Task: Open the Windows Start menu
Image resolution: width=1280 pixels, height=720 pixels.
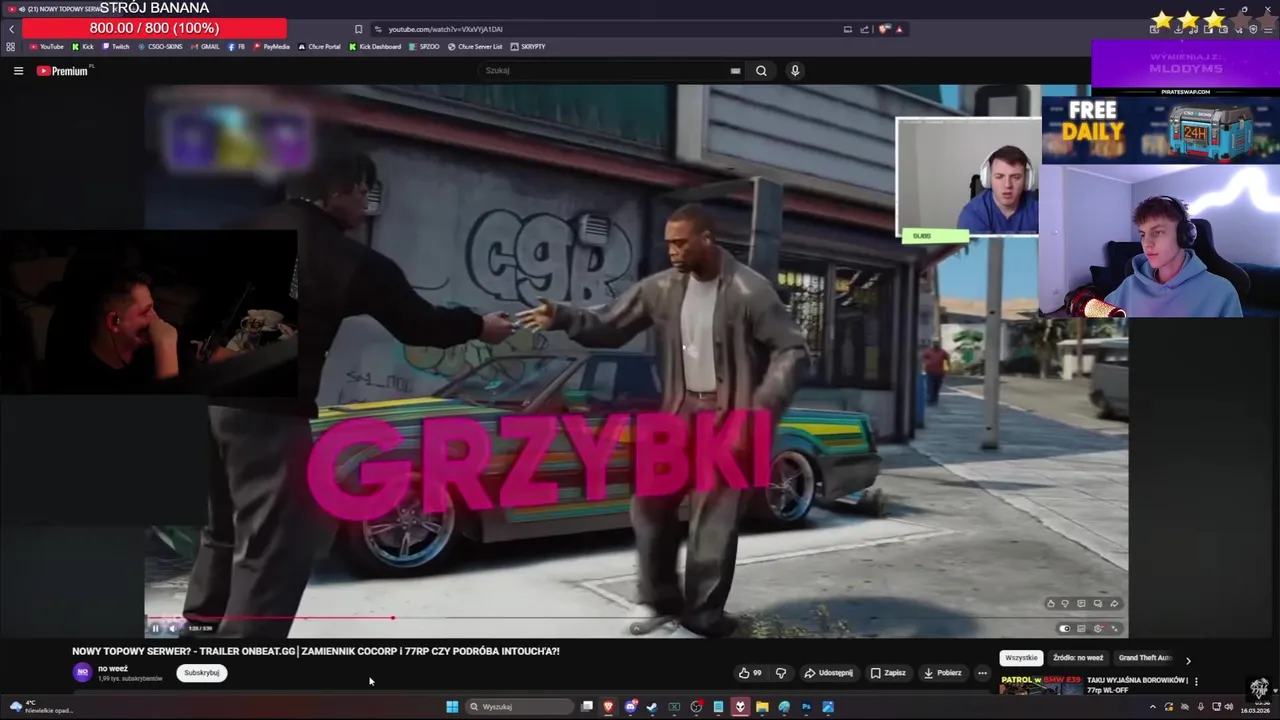Action: click(452, 707)
